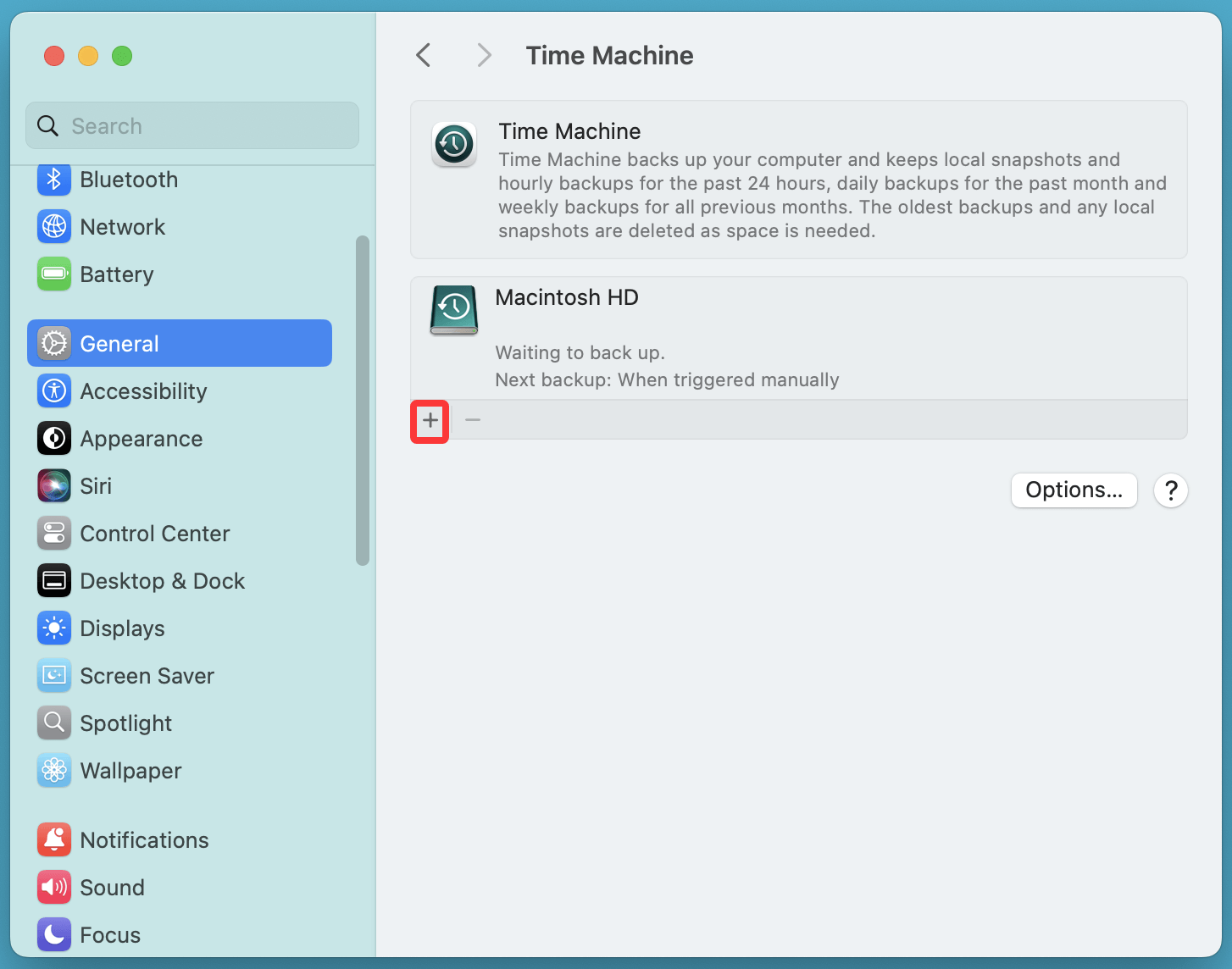This screenshot has width=1232, height=969.
Task: Open Time Machine Options
Action: 1074,490
